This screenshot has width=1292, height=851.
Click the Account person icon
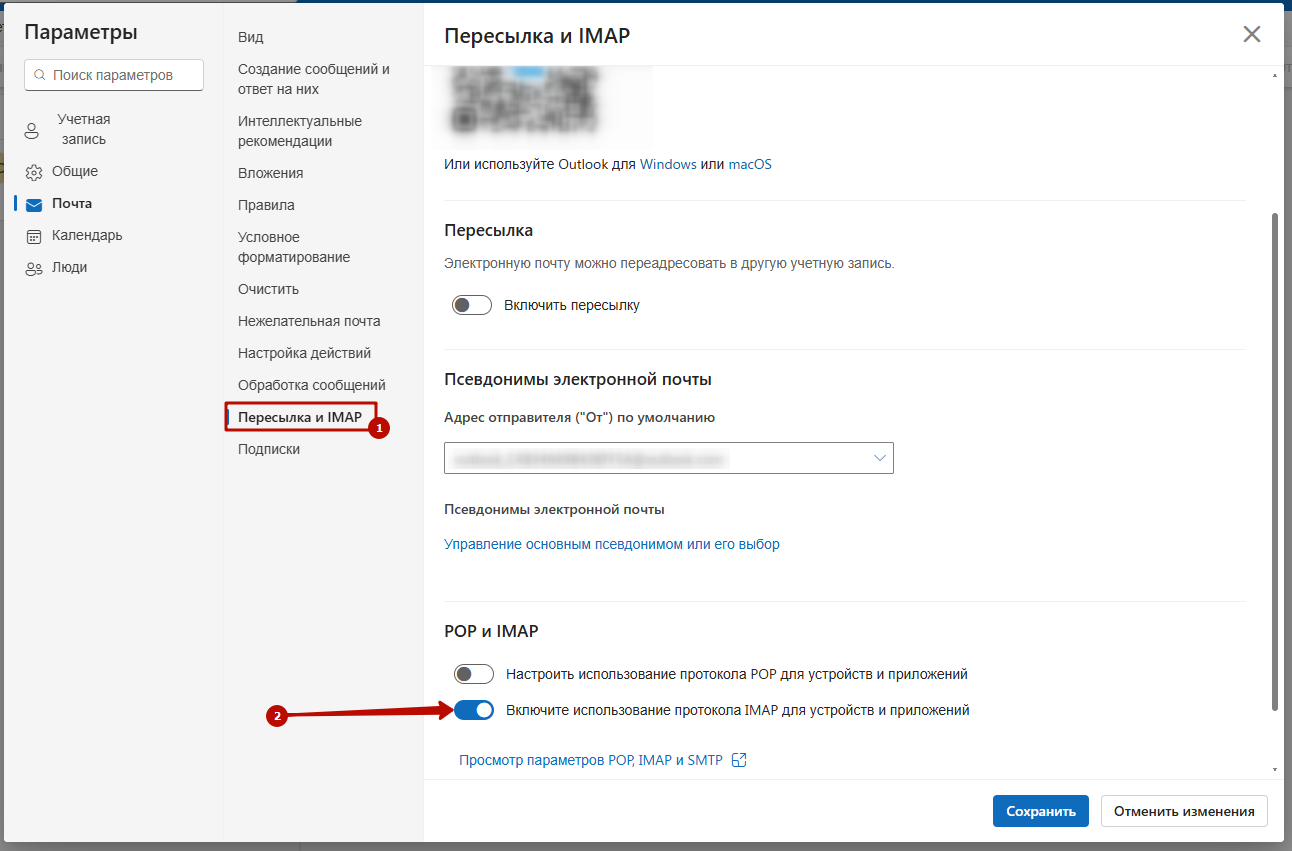(32, 130)
